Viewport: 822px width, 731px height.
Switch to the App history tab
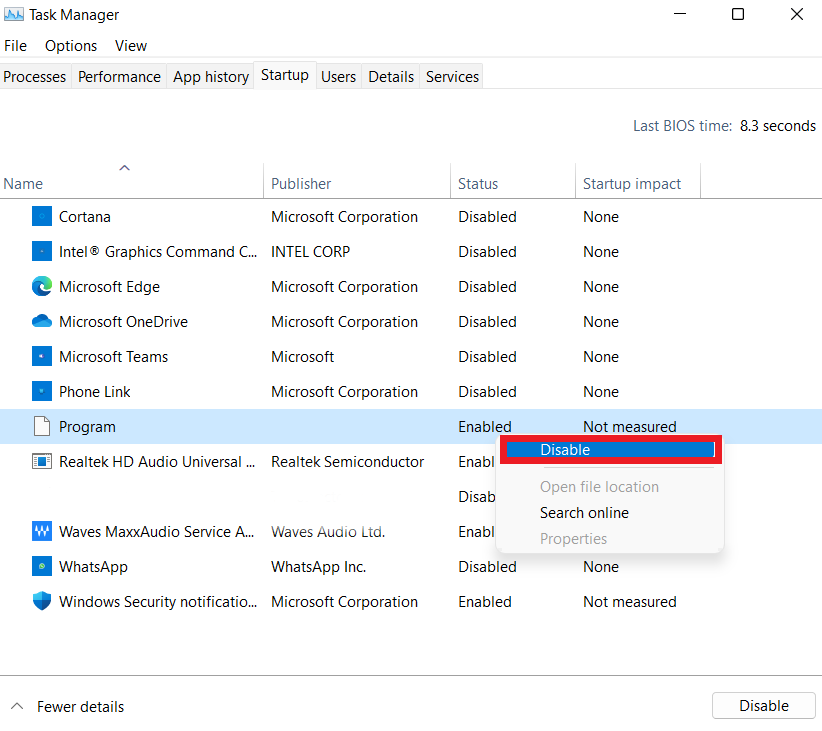(211, 77)
